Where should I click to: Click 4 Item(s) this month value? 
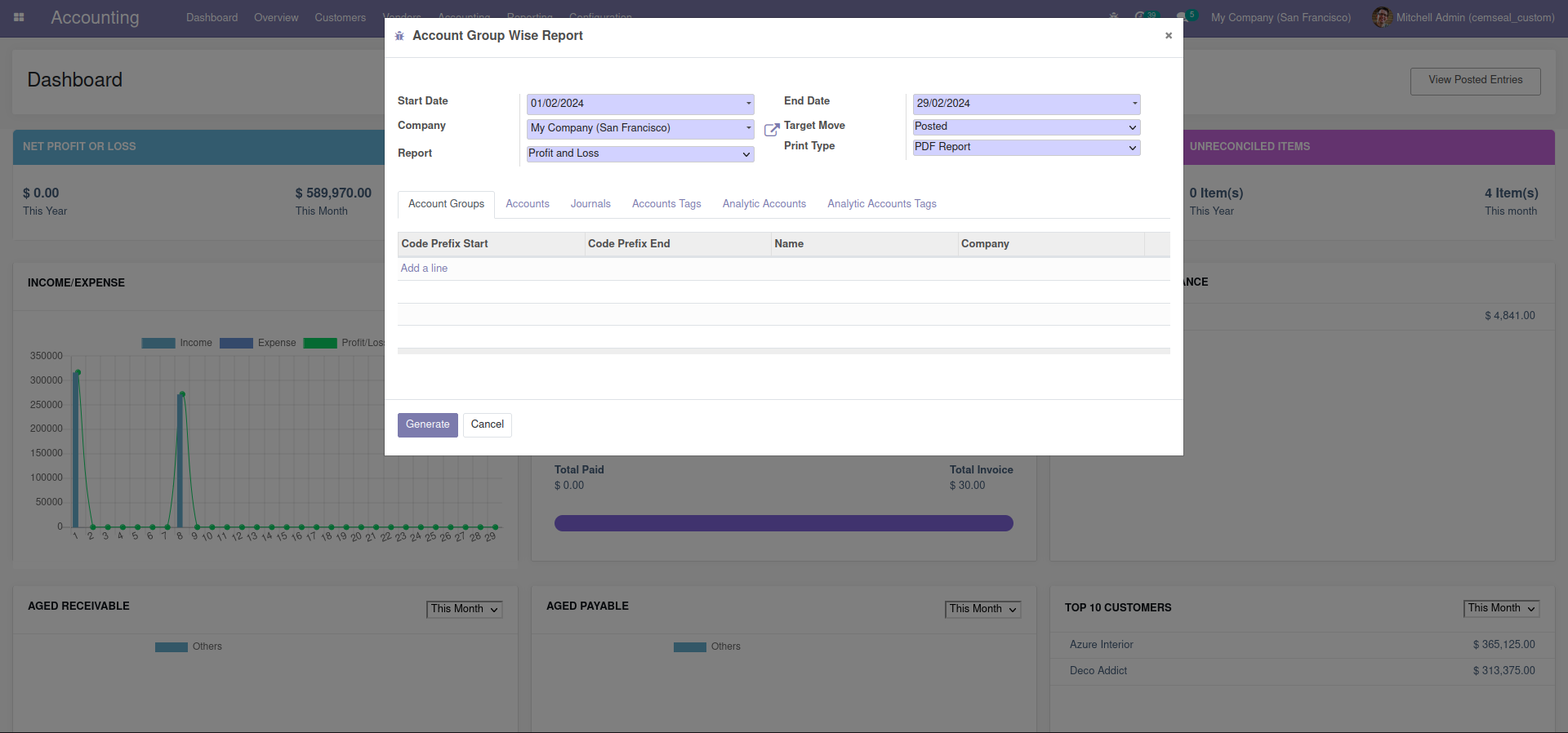click(1512, 193)
